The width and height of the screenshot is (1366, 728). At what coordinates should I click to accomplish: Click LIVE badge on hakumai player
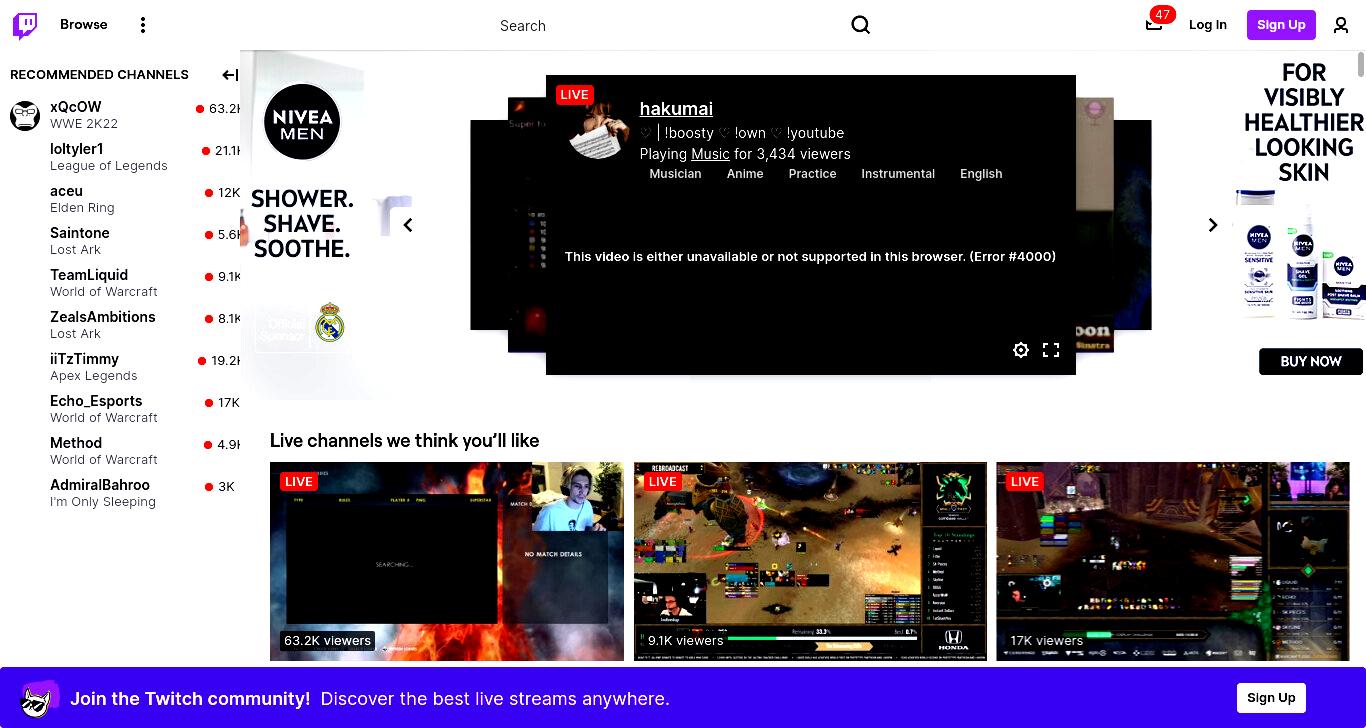575,94
